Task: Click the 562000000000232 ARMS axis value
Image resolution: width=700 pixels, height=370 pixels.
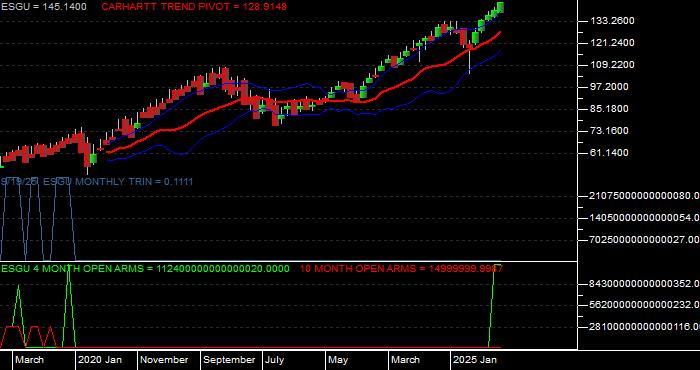Action: 645,306
